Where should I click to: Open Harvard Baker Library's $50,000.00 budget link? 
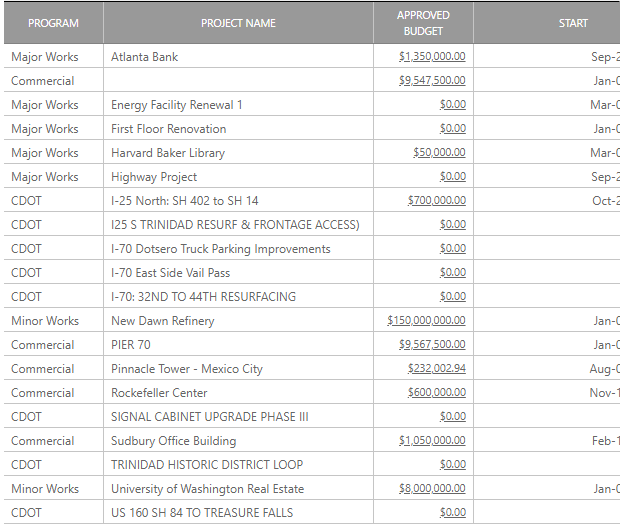click(x=439, y=153)
